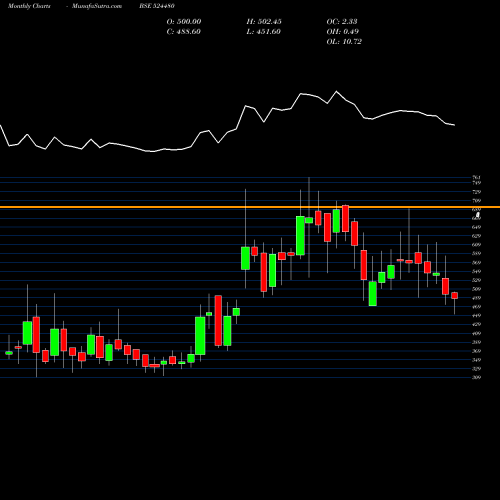This screenshot has width=500, height=500.
Task: Click the price axis label '709'
Action: click(x=477, y=201)
